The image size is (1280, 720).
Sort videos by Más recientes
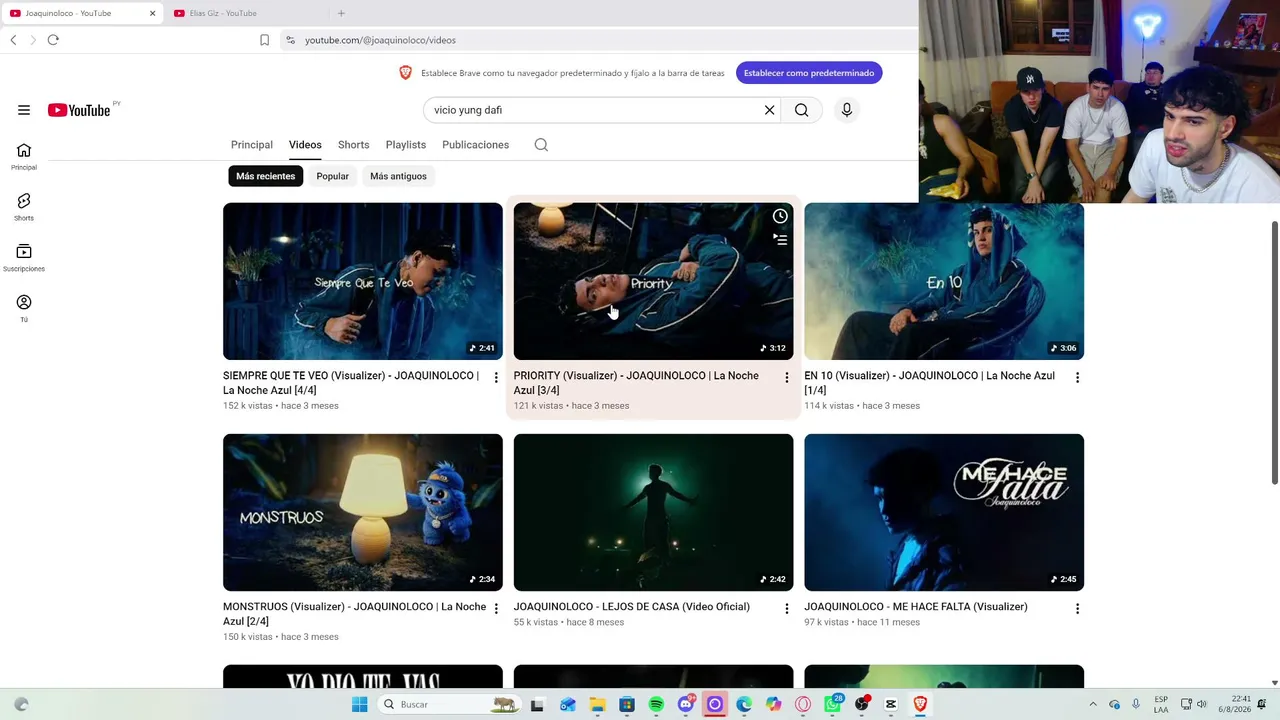tap(266, 176)
